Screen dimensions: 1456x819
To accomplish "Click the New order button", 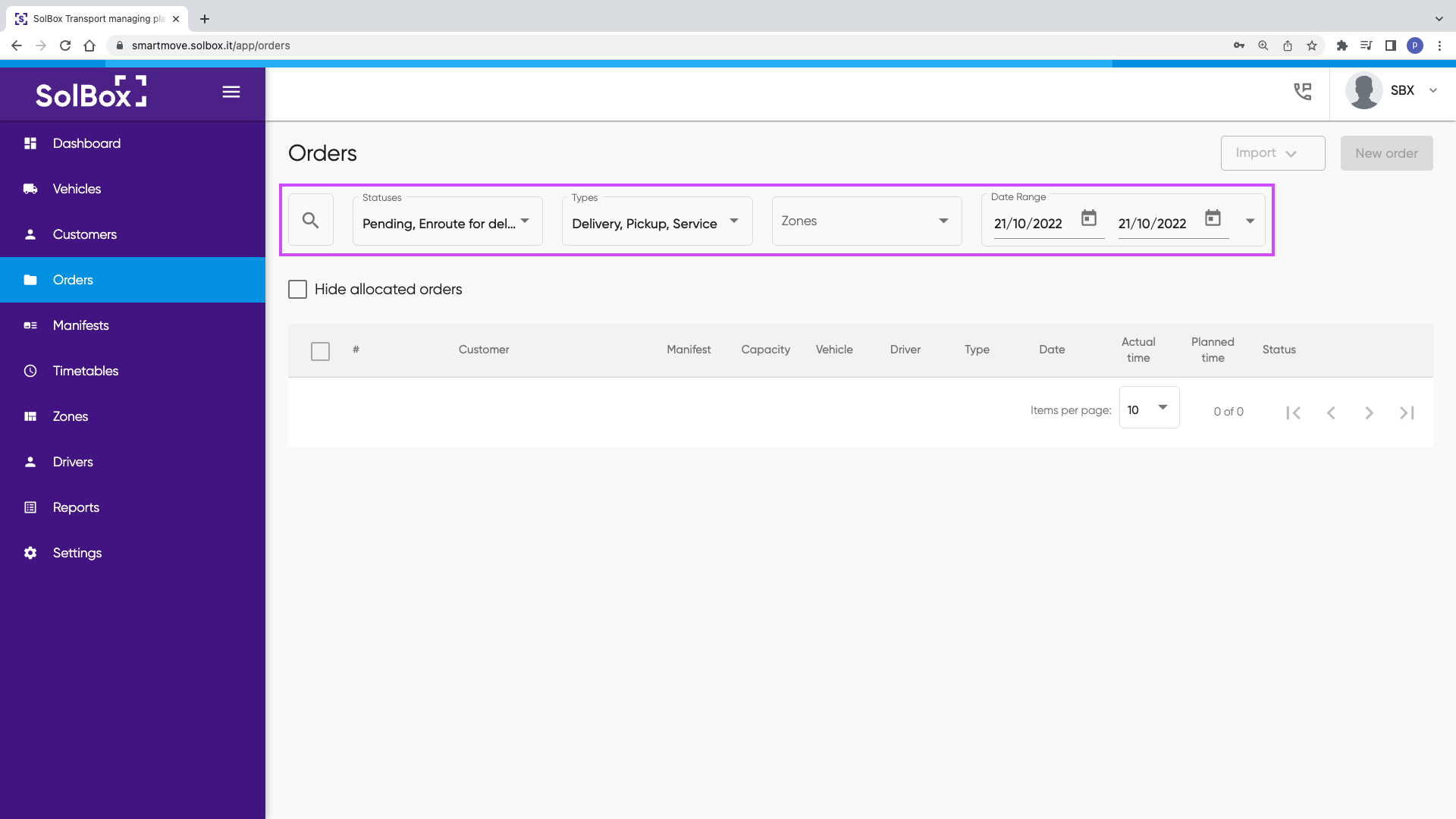I will [x=1386, y=153].
